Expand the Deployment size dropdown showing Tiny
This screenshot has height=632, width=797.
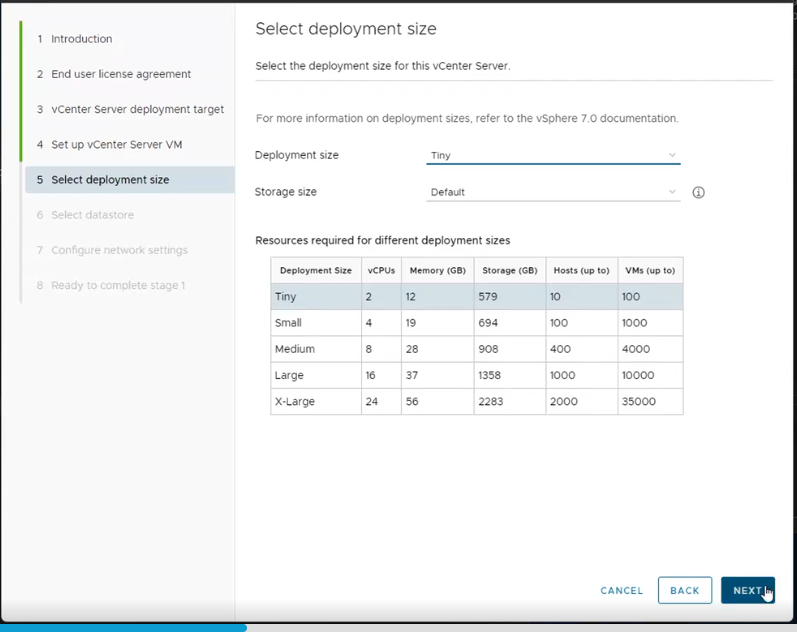coord(553,155)
